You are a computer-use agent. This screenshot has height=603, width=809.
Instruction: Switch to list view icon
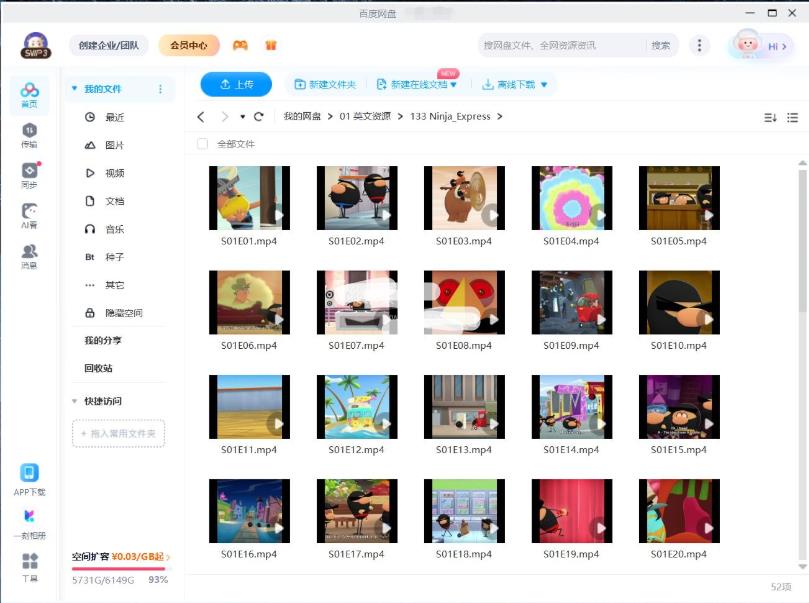click(792, 118)
